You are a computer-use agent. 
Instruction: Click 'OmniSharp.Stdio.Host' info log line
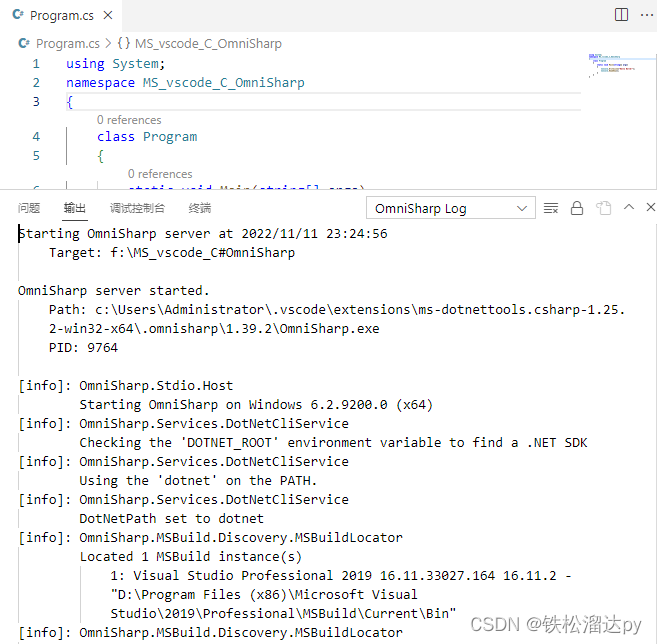pos(156,385)
